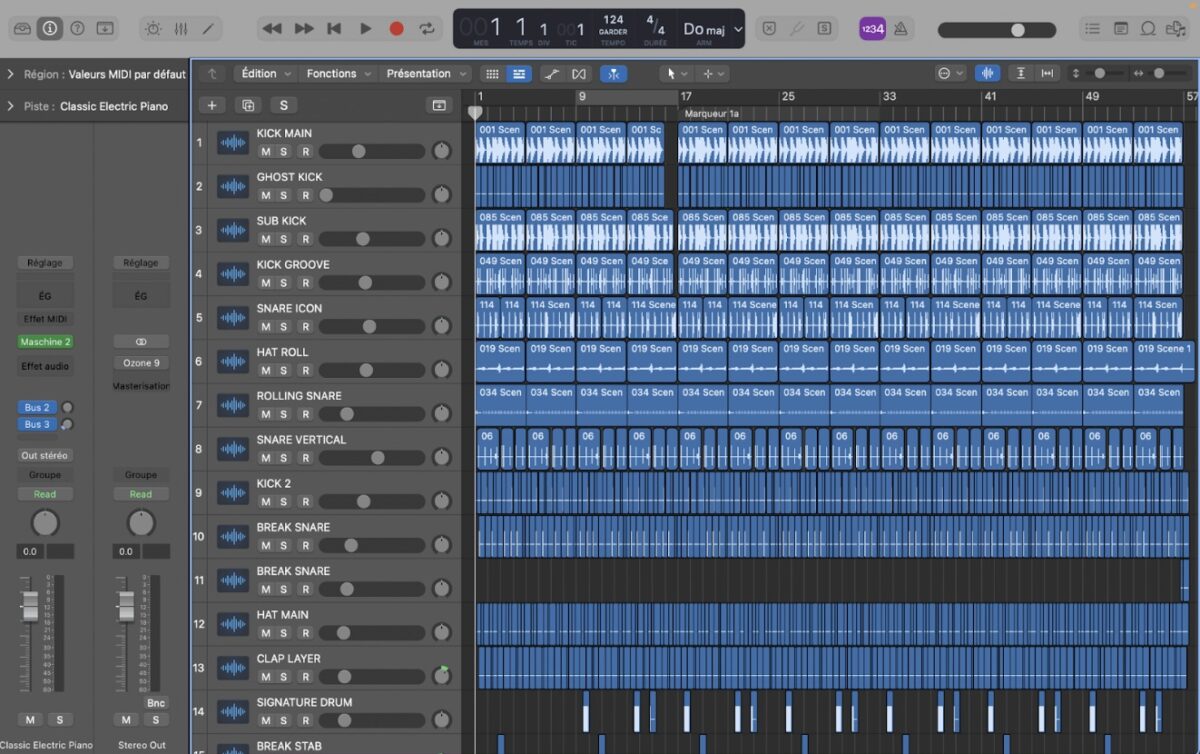1200x754 pixels.
Task: Click the vertical auto zoom icon
Action: pos(1021,73)
